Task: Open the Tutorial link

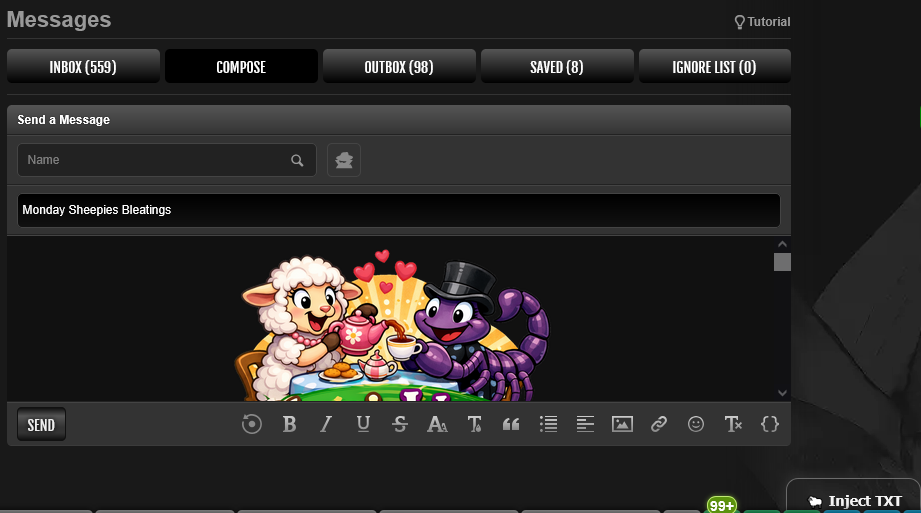Action: point(762,21)
